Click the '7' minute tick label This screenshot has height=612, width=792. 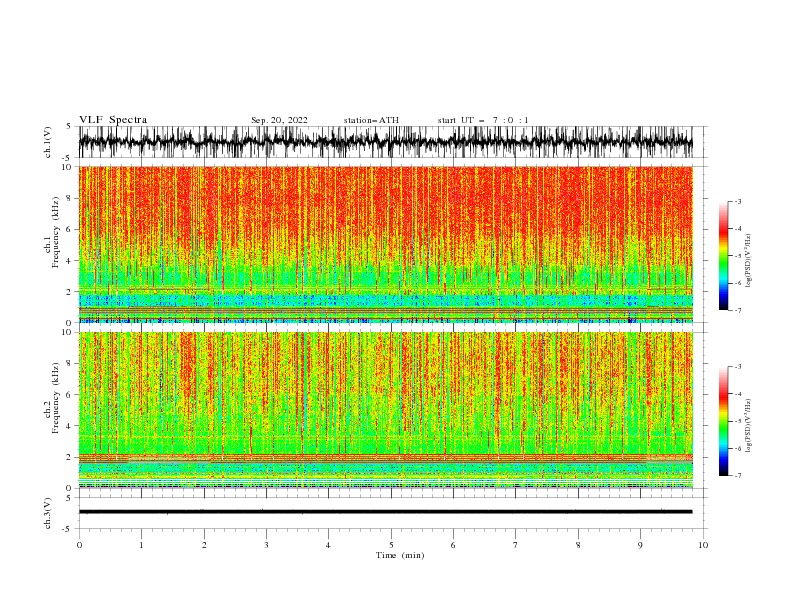516,545
